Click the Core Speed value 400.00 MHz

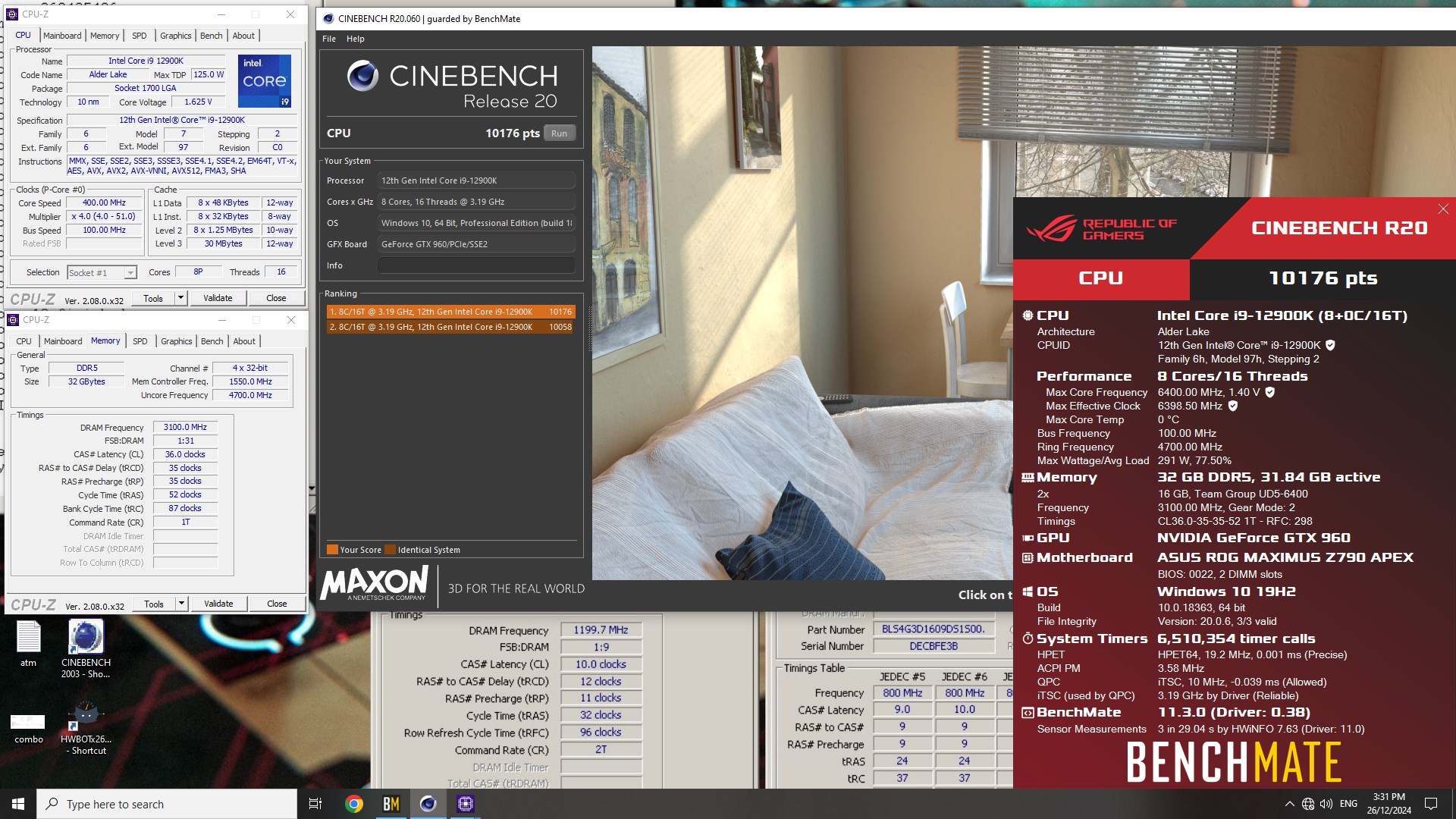(104, 202)
